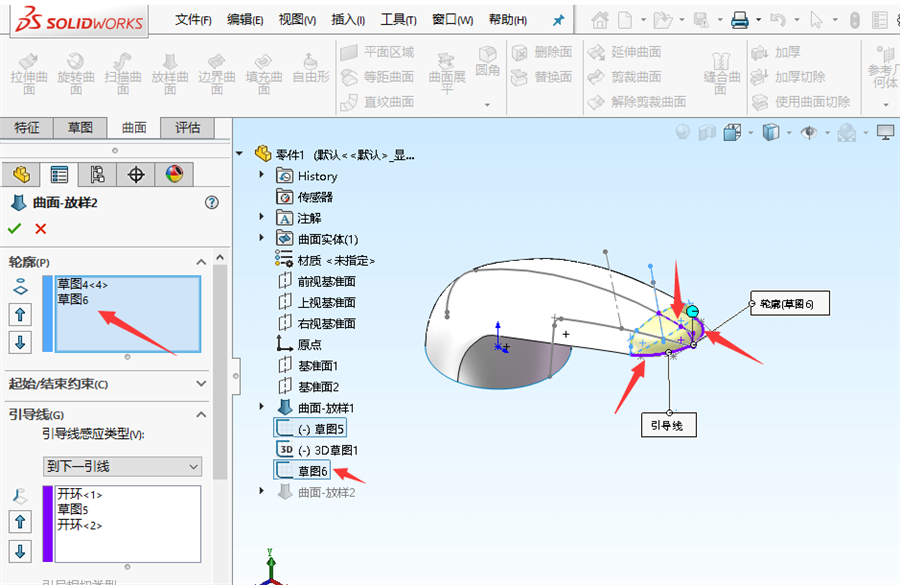This screenshot has width=900, height=585.
Task: Cancel 曲面-放样2 with red X
Action: pyautogui.click(x=41, y=228)
